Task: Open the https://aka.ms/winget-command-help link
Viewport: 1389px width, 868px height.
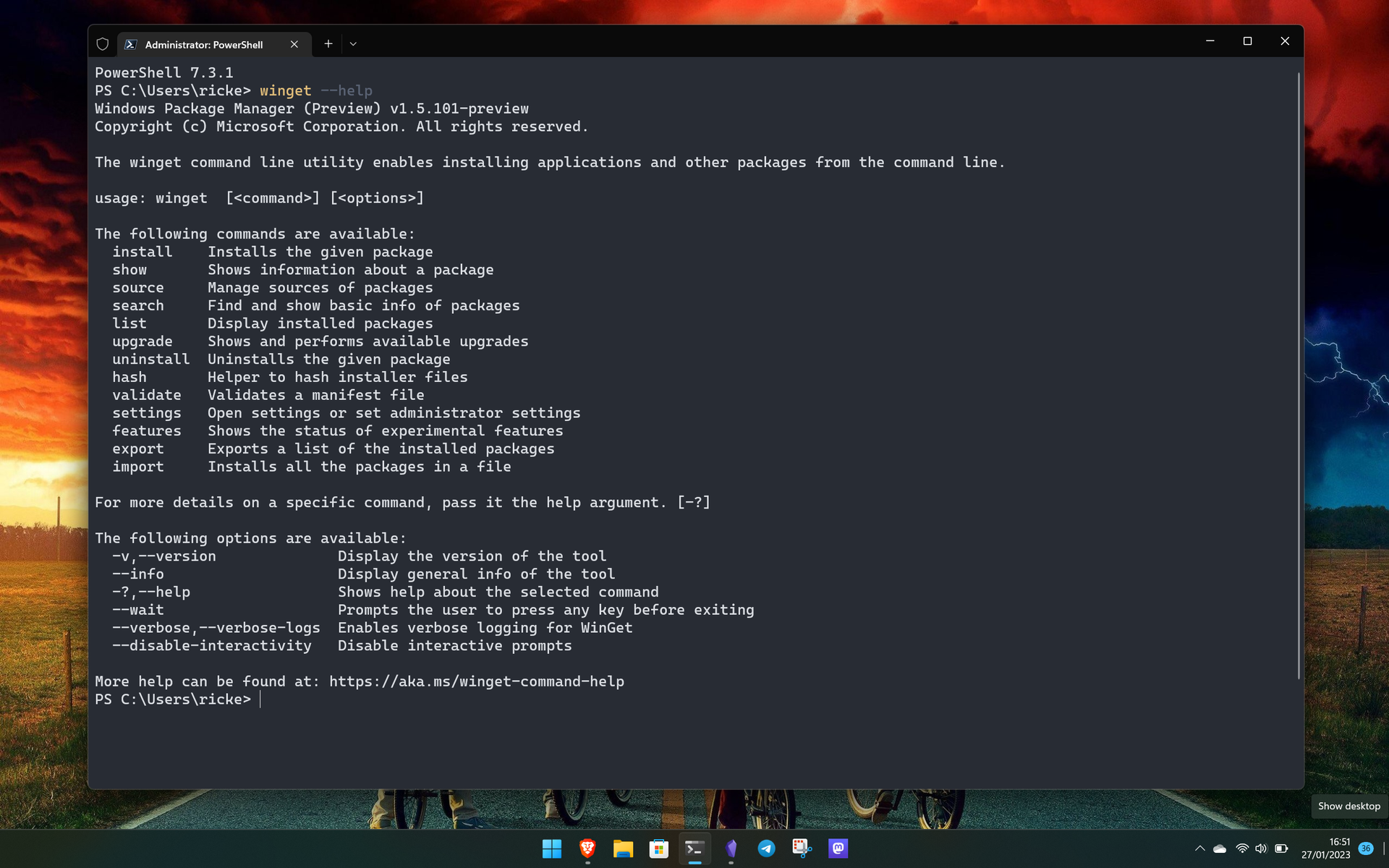Action: [476, 681]
